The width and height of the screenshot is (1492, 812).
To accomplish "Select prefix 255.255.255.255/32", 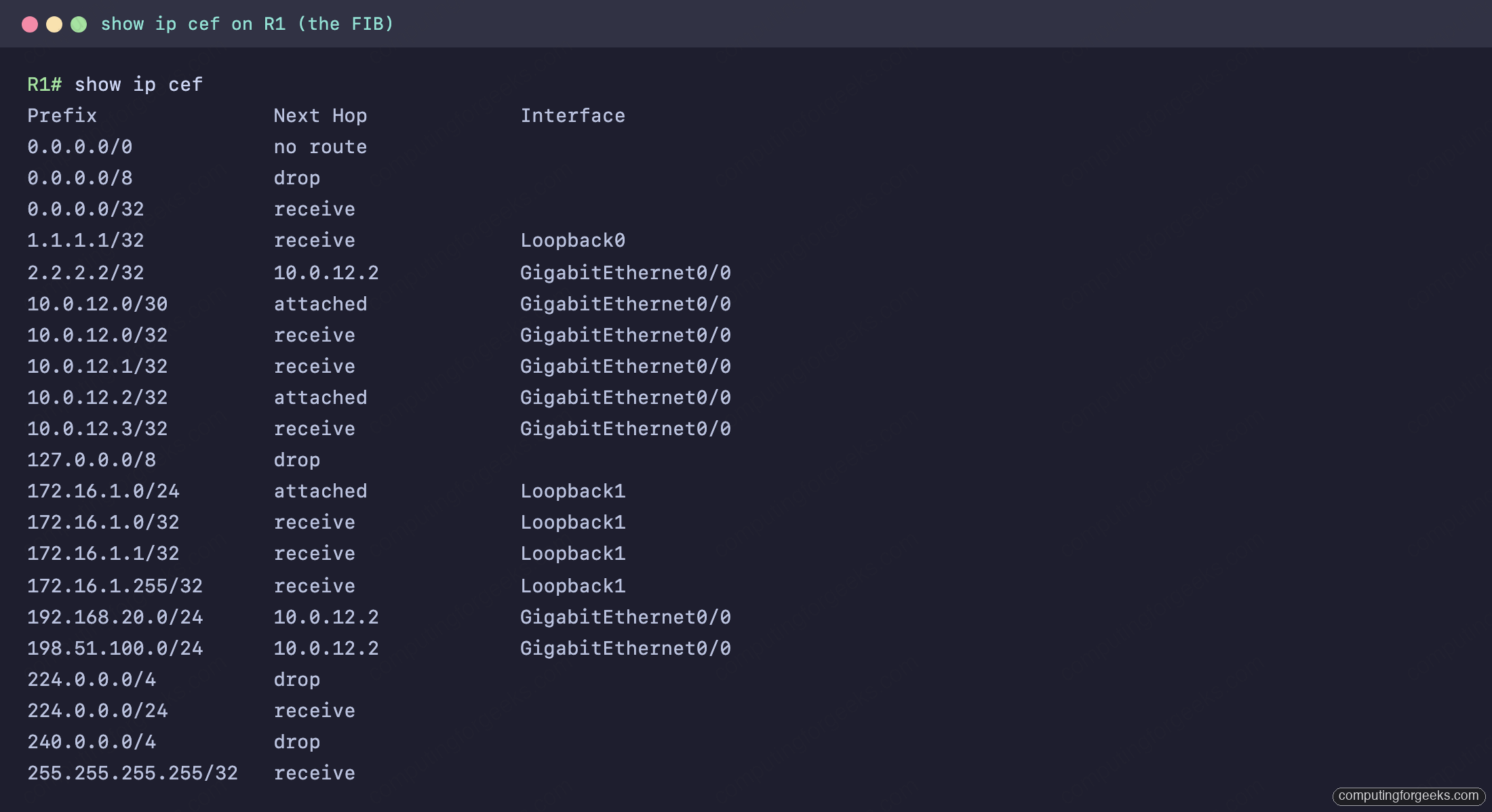I will 133,773.
